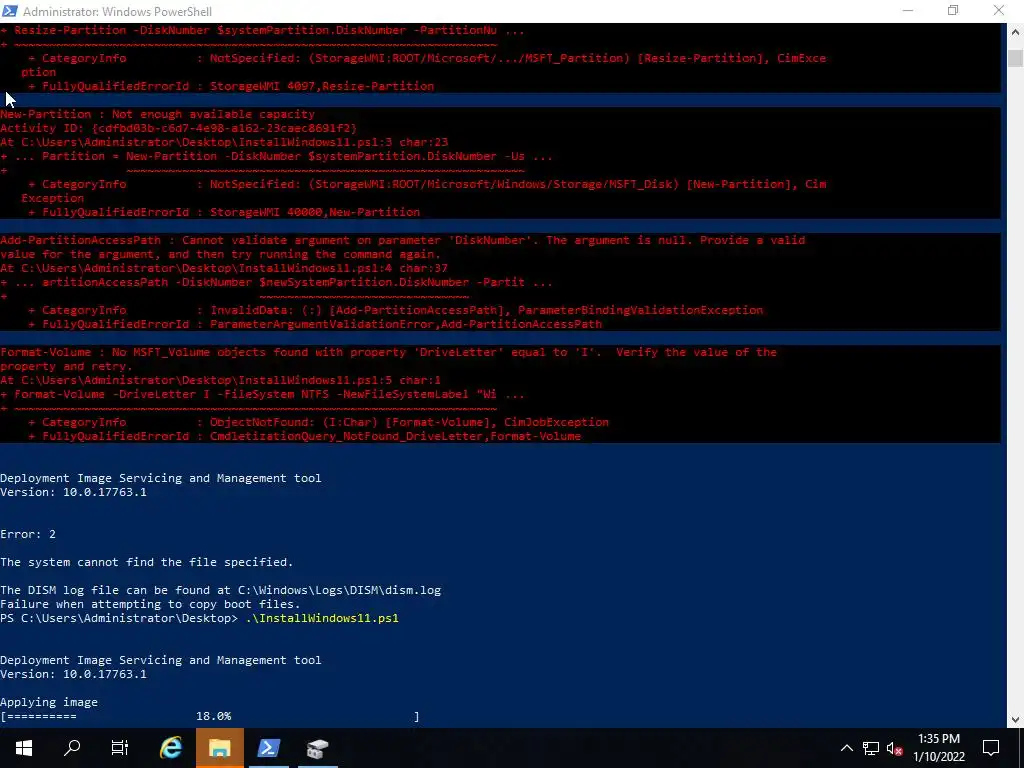Click the muted volume tray icon

click(x=895, y=748)
